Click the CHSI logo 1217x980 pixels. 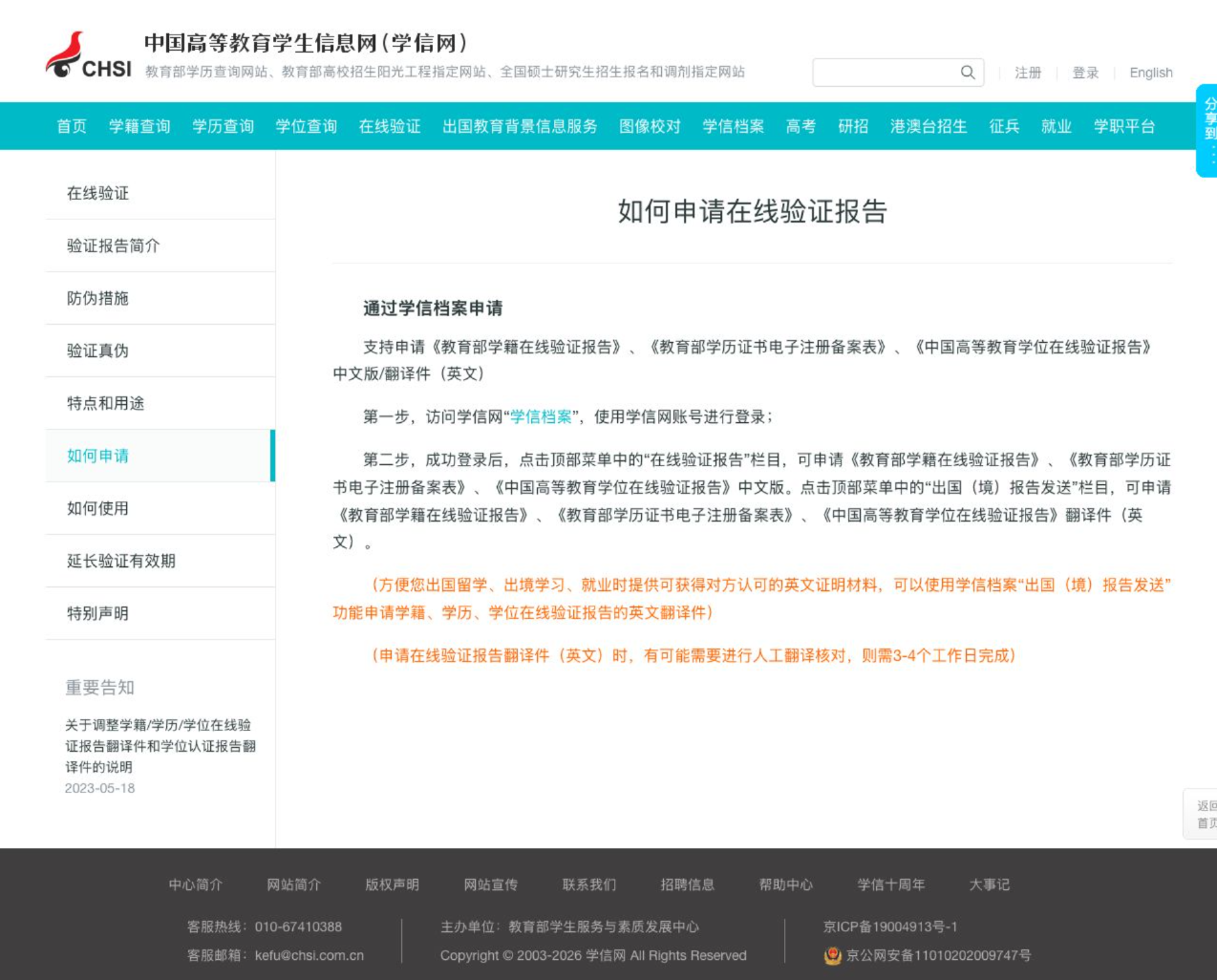click(89, 55)
